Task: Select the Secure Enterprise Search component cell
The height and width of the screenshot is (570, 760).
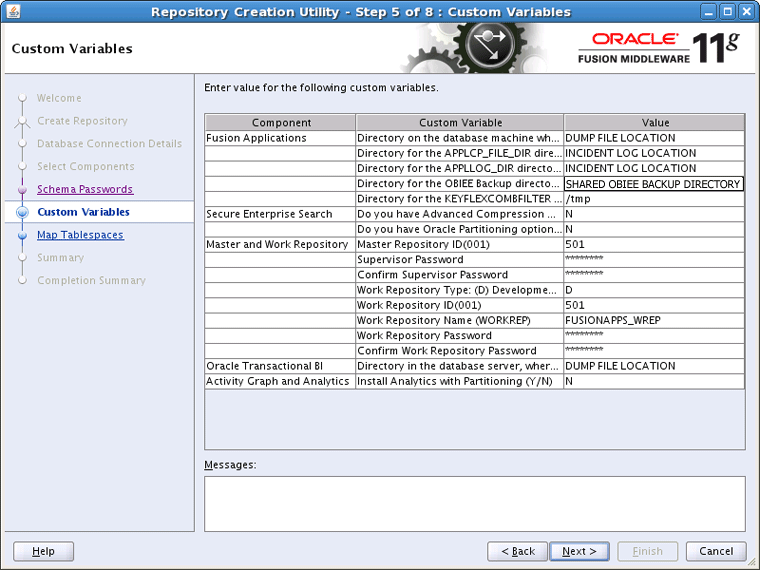Action: [280, 214]
